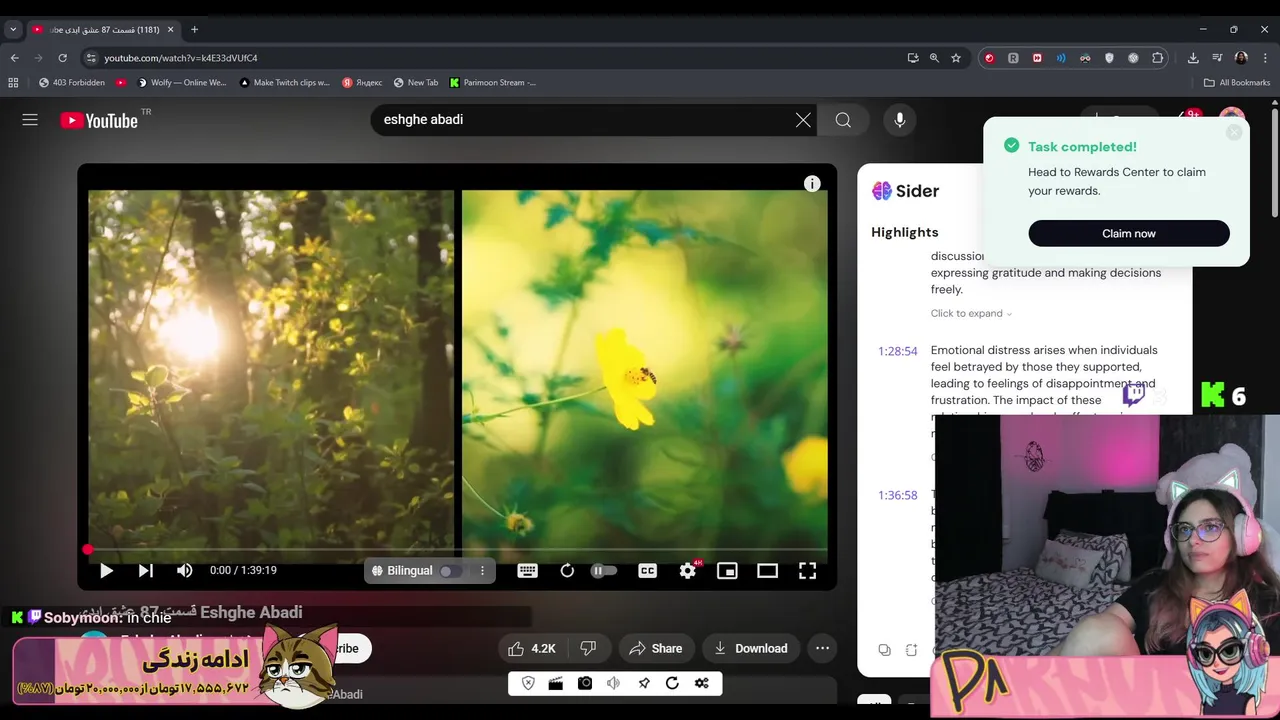Go to YouTube home via logo

tap(99, 120)
